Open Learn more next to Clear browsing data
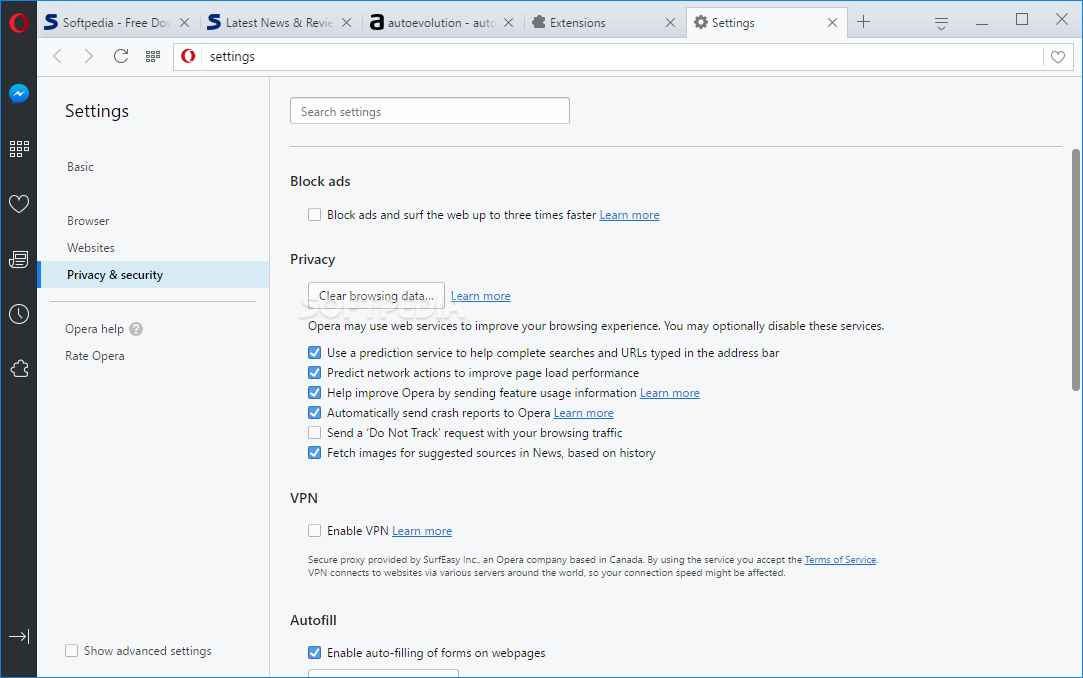The image size is (1083, 678). 481,296
